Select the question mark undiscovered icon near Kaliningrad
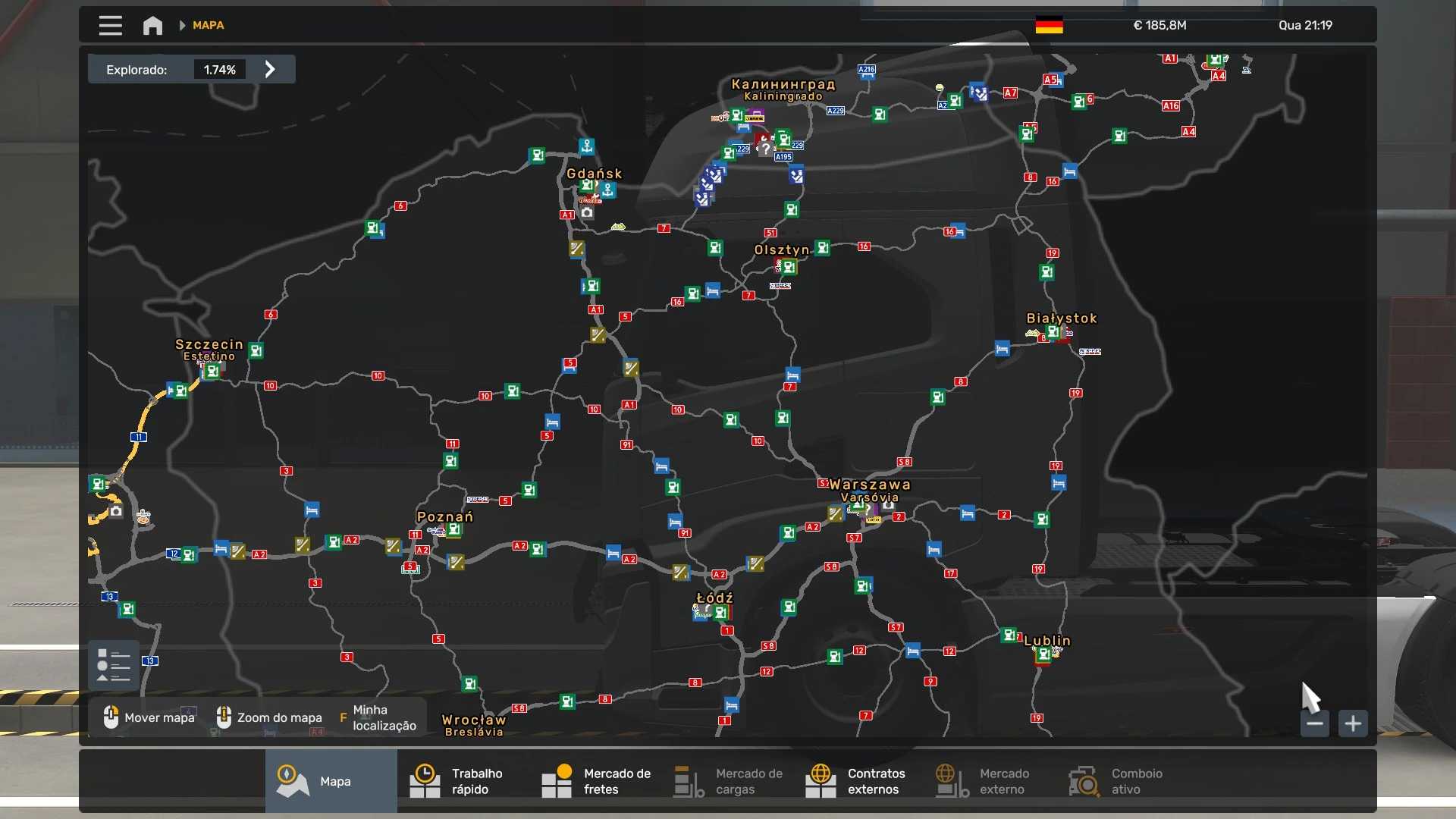Screen dimensions: 1456x819 pos(765,149)
